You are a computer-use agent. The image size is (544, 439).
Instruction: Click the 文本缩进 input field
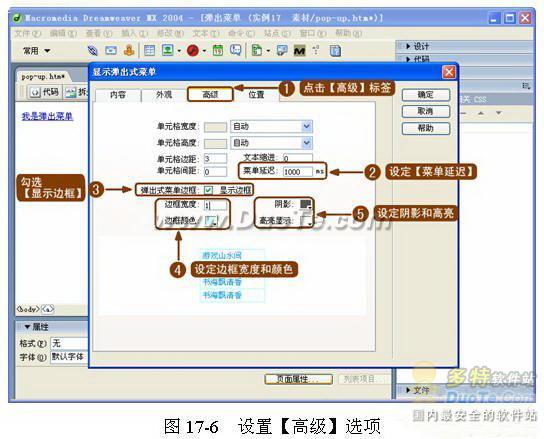298,158
